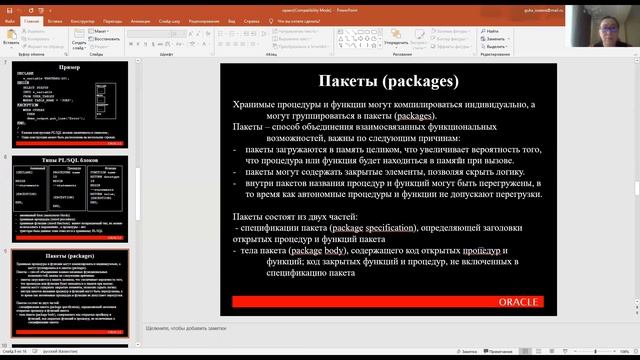The height and width of the screenshot is (360, 640).
Task: Click account email in title bar
Action: (543, 11)
